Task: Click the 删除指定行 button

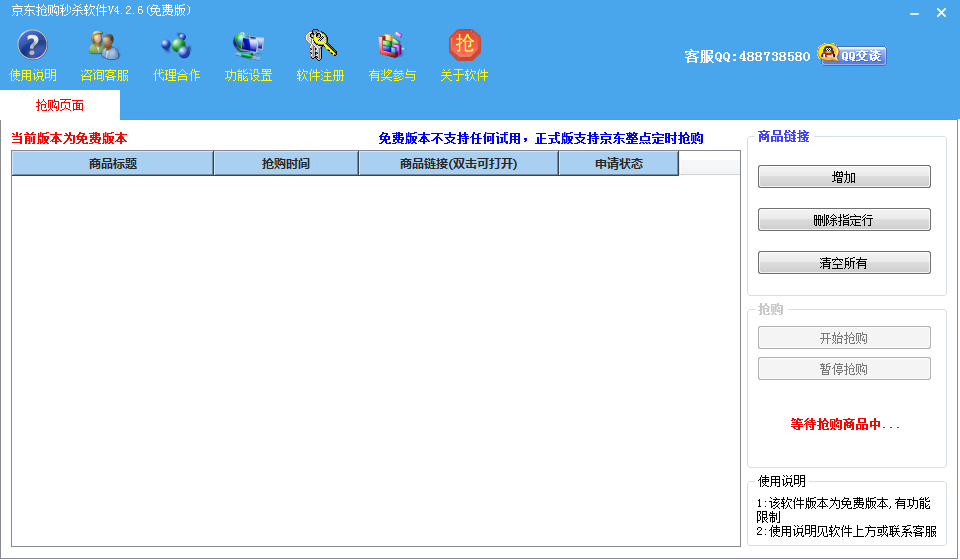Action: pyautogui.click(x=844, y=220)
